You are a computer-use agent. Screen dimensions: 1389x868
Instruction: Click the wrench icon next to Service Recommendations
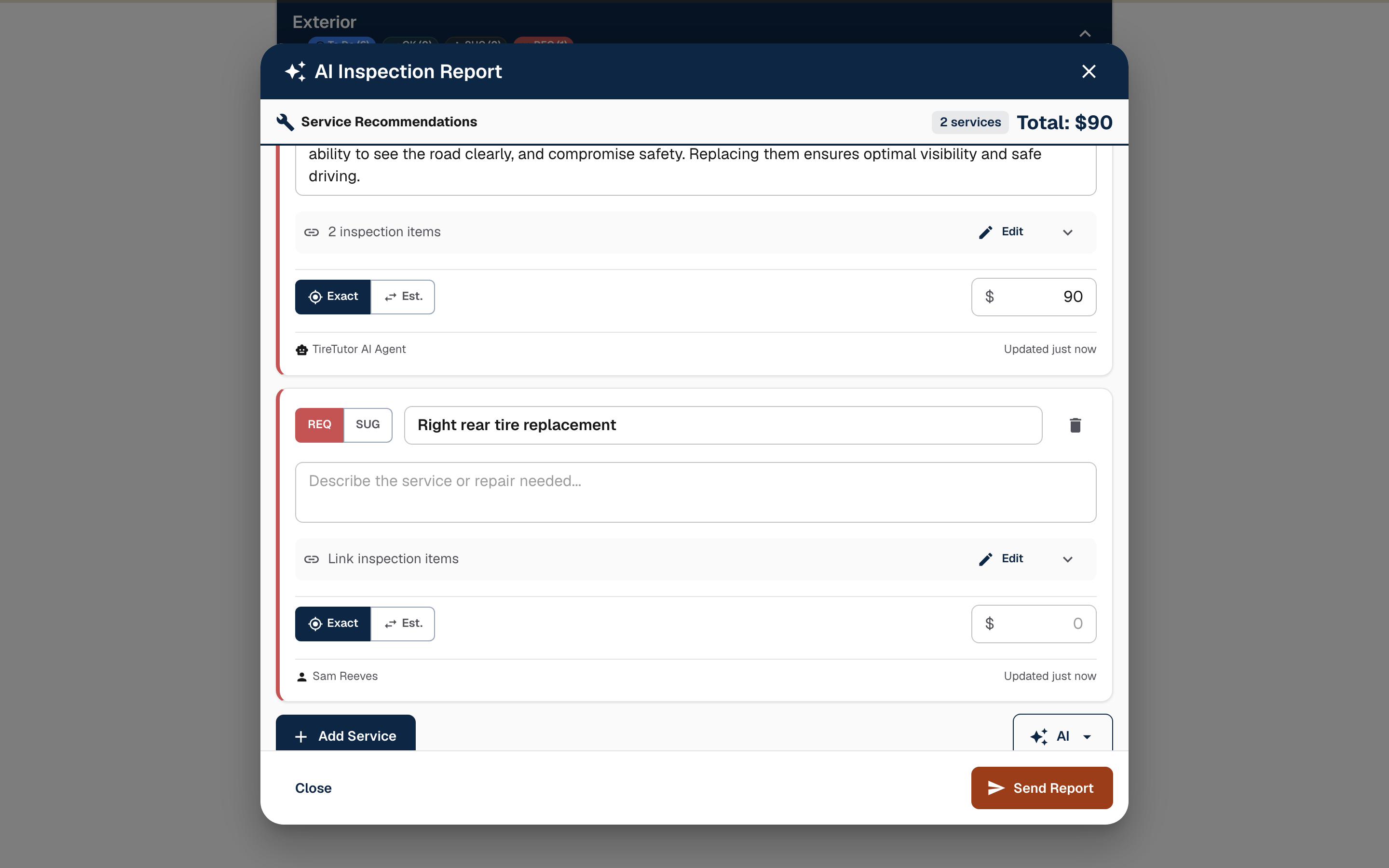[285, 122]
